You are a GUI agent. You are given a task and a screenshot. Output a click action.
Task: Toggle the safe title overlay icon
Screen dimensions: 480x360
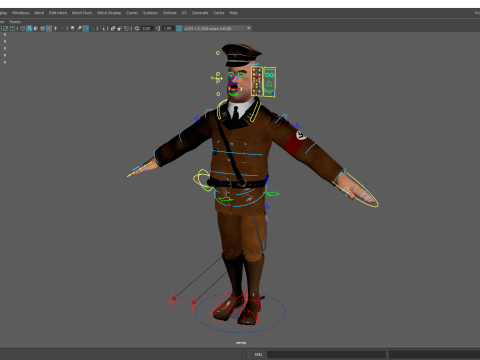(12, 28)
